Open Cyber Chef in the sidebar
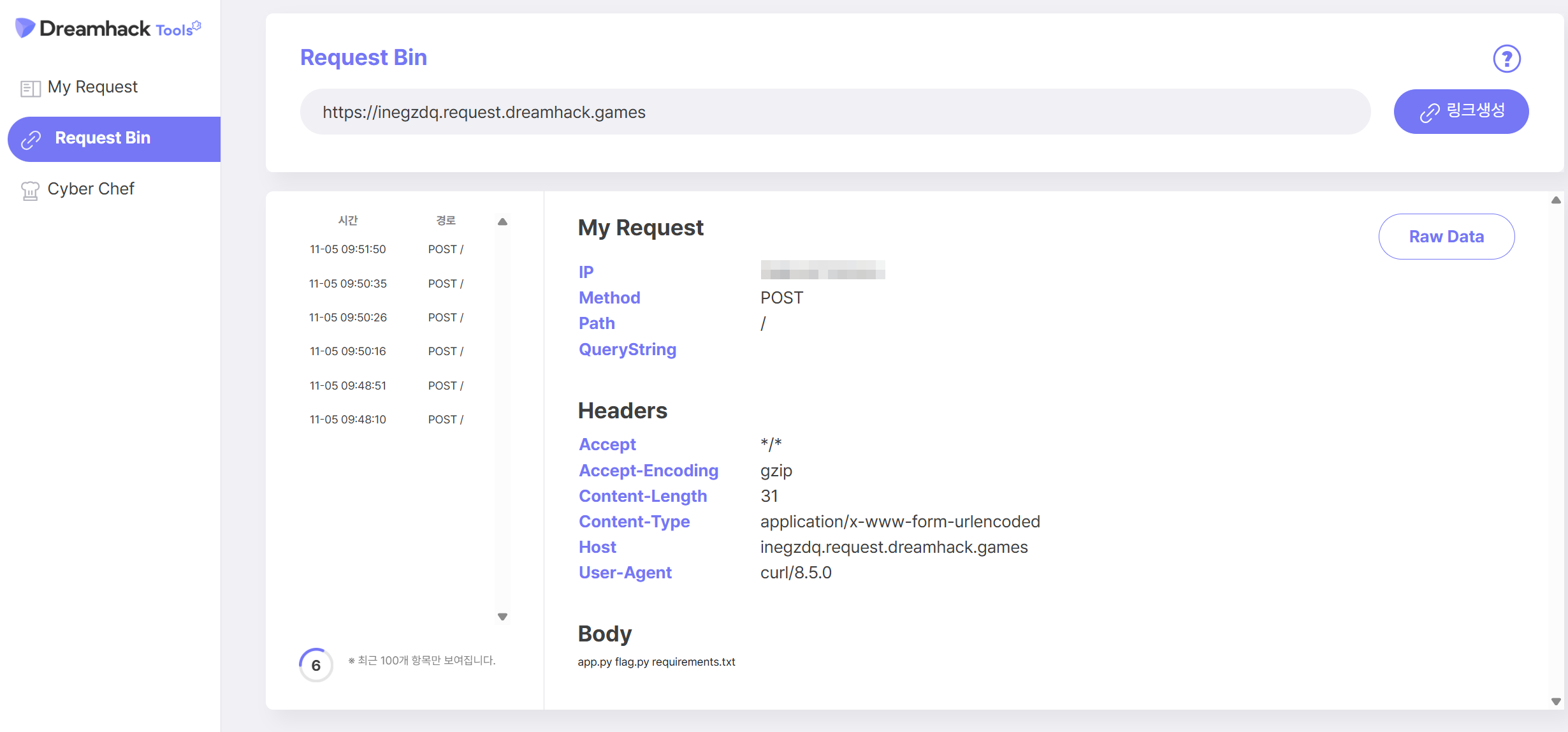Image resolution: width=1568 pixels, height=732 pixels. coord(91,189)
